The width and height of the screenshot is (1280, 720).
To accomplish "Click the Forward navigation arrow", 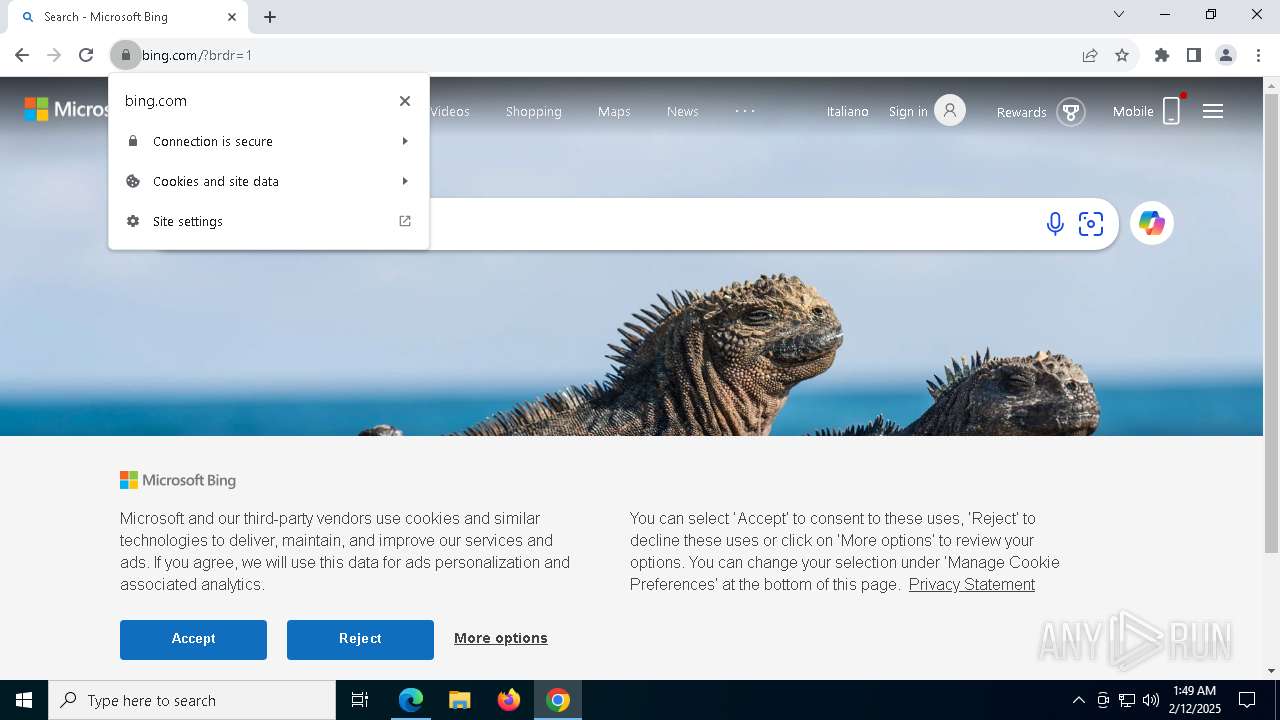I will pos(54,55).
